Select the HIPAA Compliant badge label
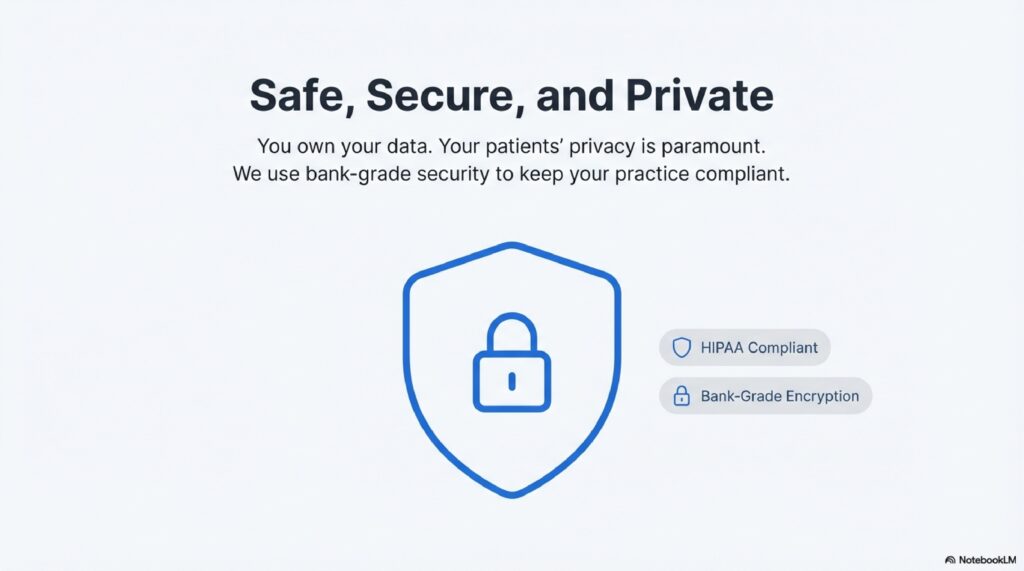The image size is (1024, 571). (x=759, y=348)
